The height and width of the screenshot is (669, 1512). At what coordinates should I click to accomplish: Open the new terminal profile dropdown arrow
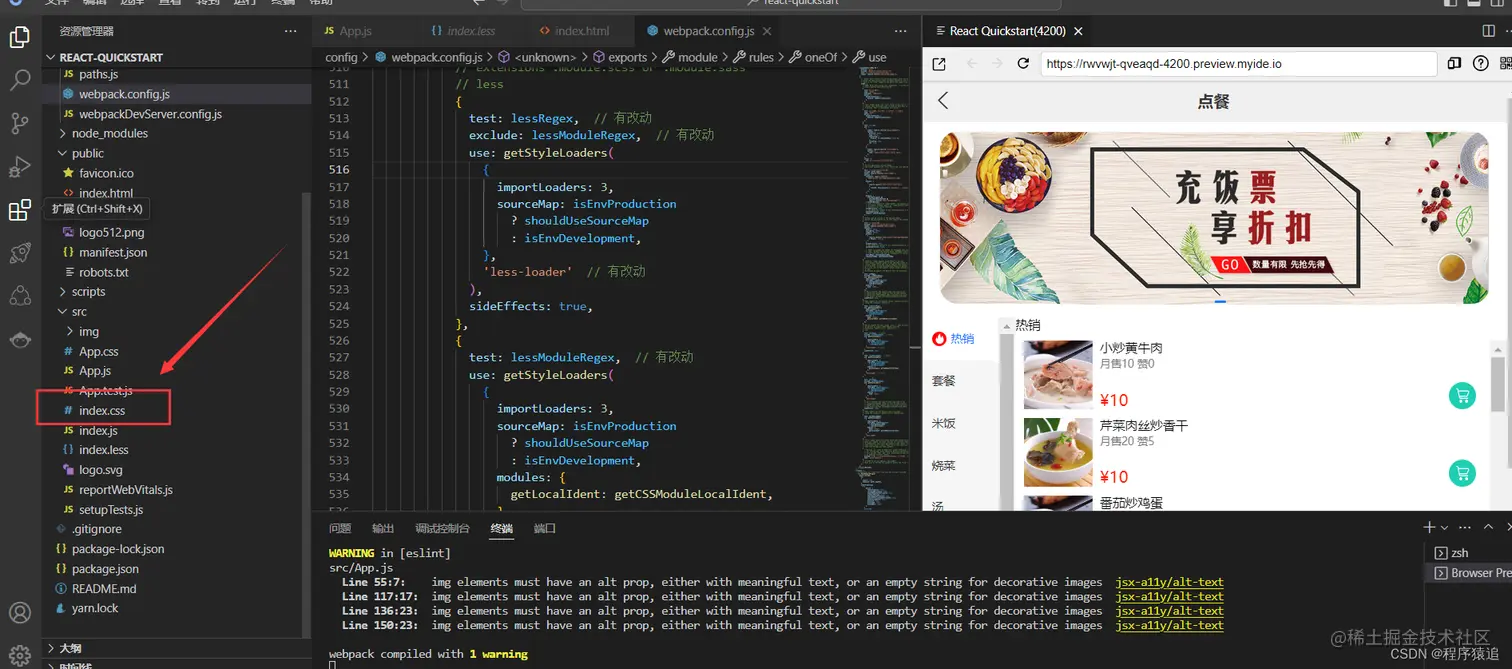tap(1444, 527)
